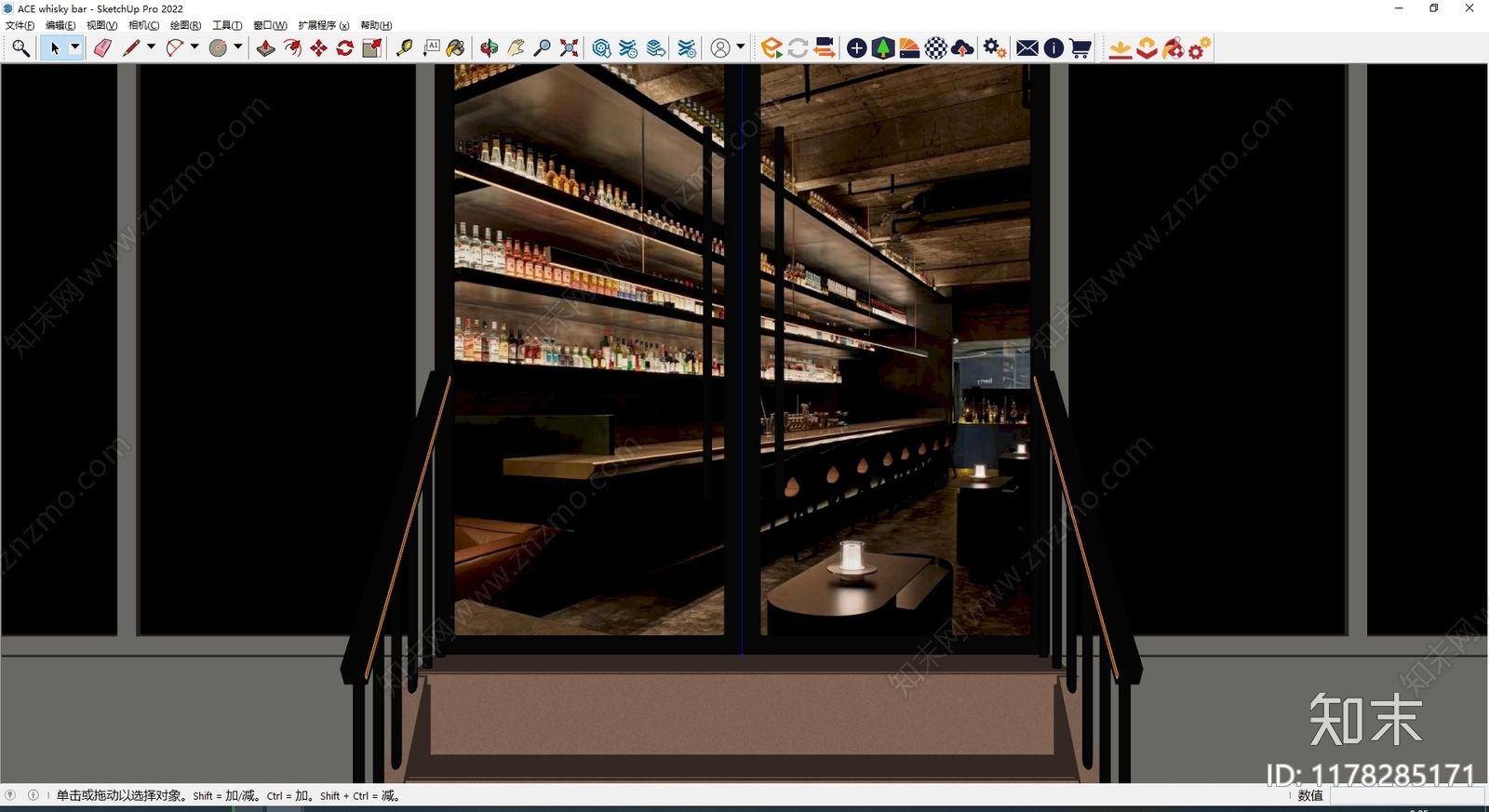1489x812 pixels.
Task: Click the user account profile icon
Action: (x=720, y=48)
